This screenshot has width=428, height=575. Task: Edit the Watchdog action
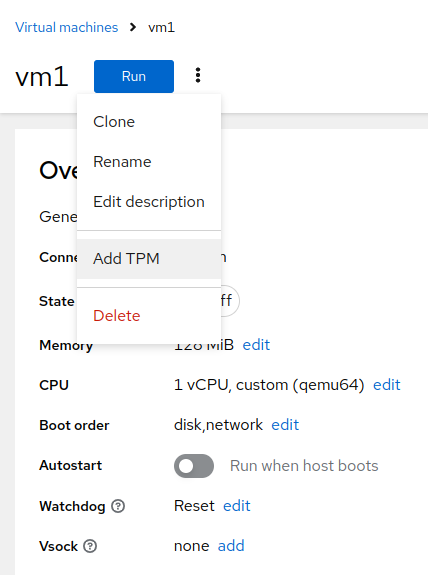tap(237, 506)
